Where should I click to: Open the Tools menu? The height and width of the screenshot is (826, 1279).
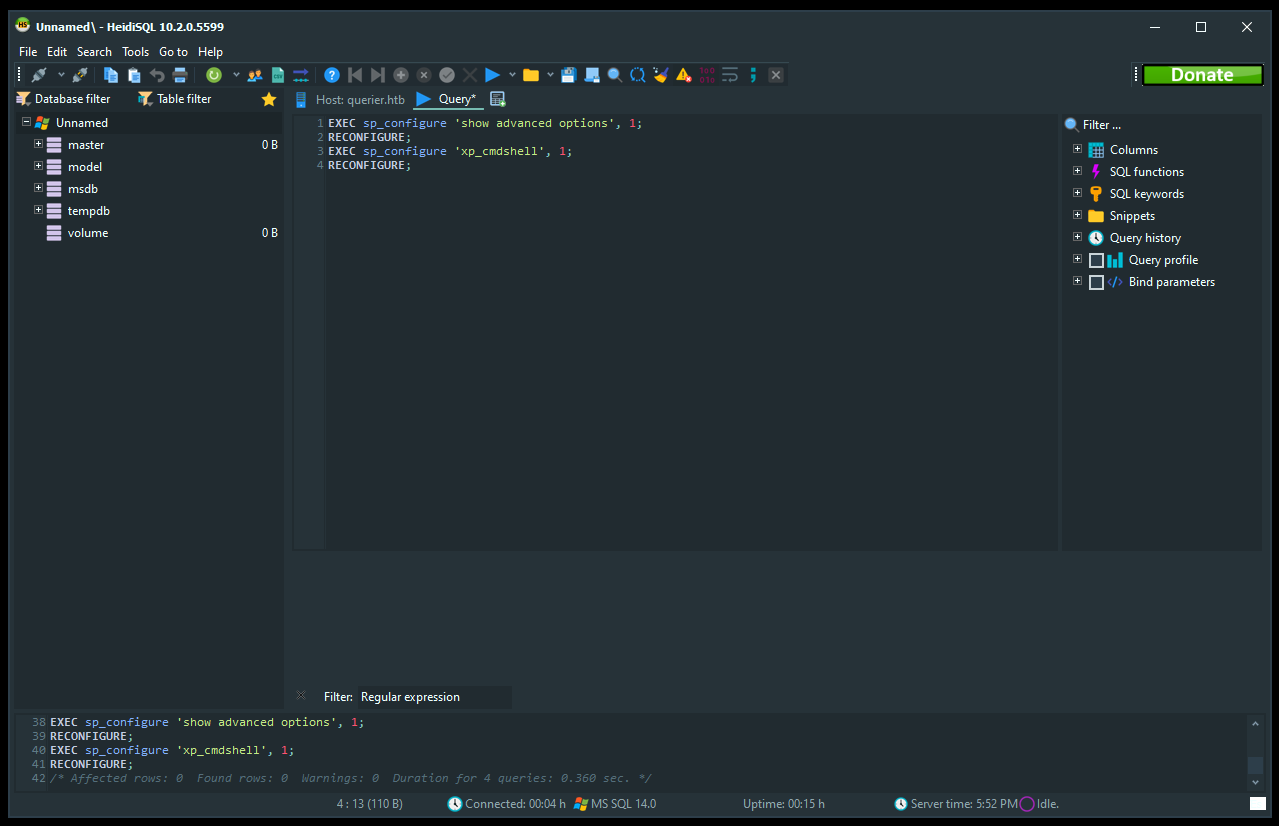[x=135, y=52]
